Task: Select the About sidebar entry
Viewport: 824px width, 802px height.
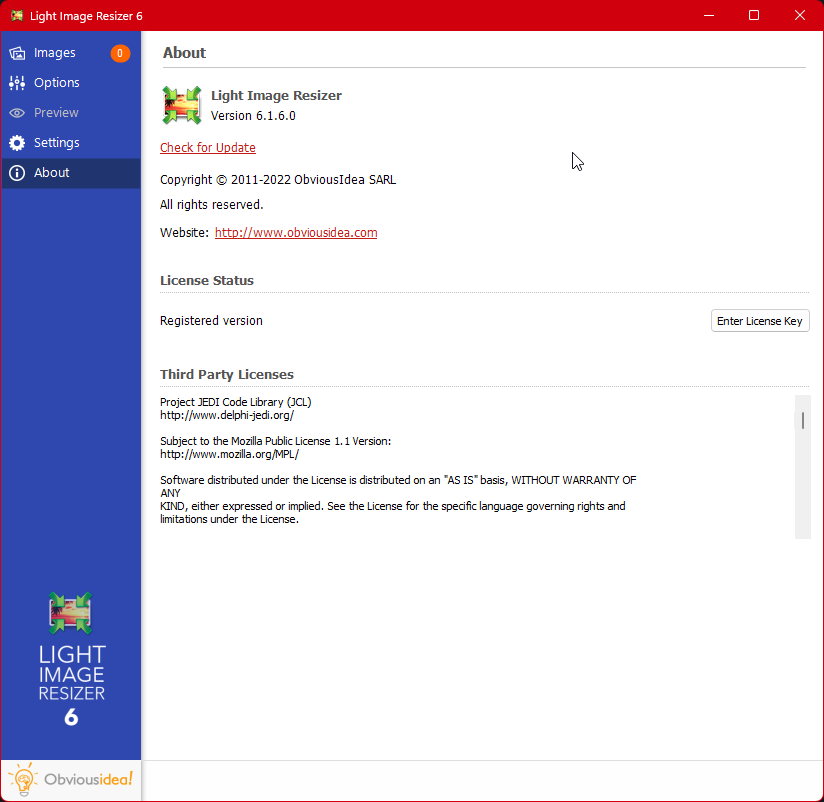Action: tap(71, 173)
